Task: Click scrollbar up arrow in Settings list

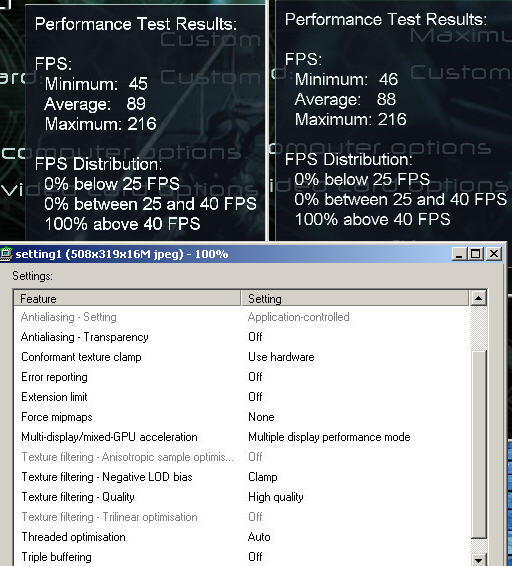Action: tap(478, 298)
